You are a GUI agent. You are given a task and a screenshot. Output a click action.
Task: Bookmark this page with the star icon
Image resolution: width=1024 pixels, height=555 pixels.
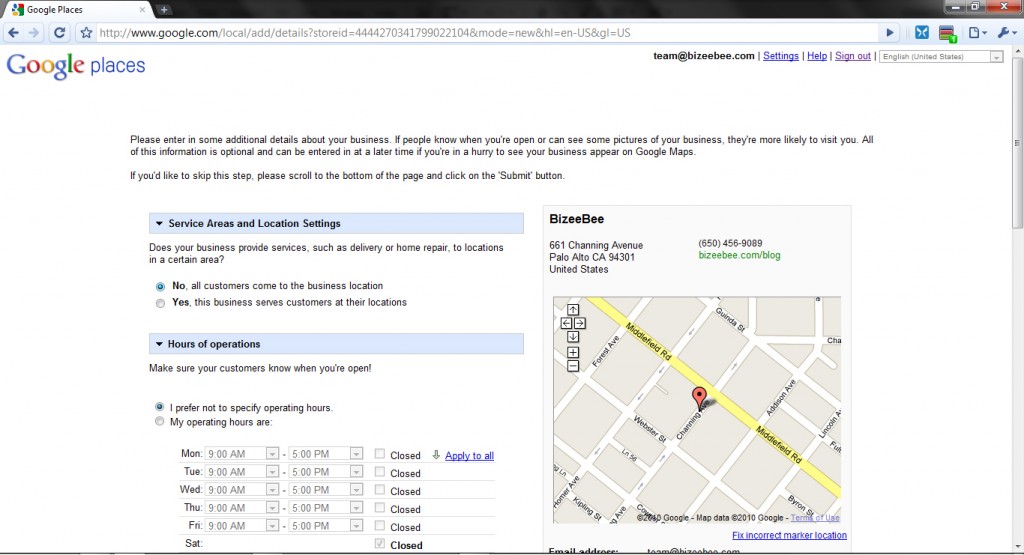86,33
